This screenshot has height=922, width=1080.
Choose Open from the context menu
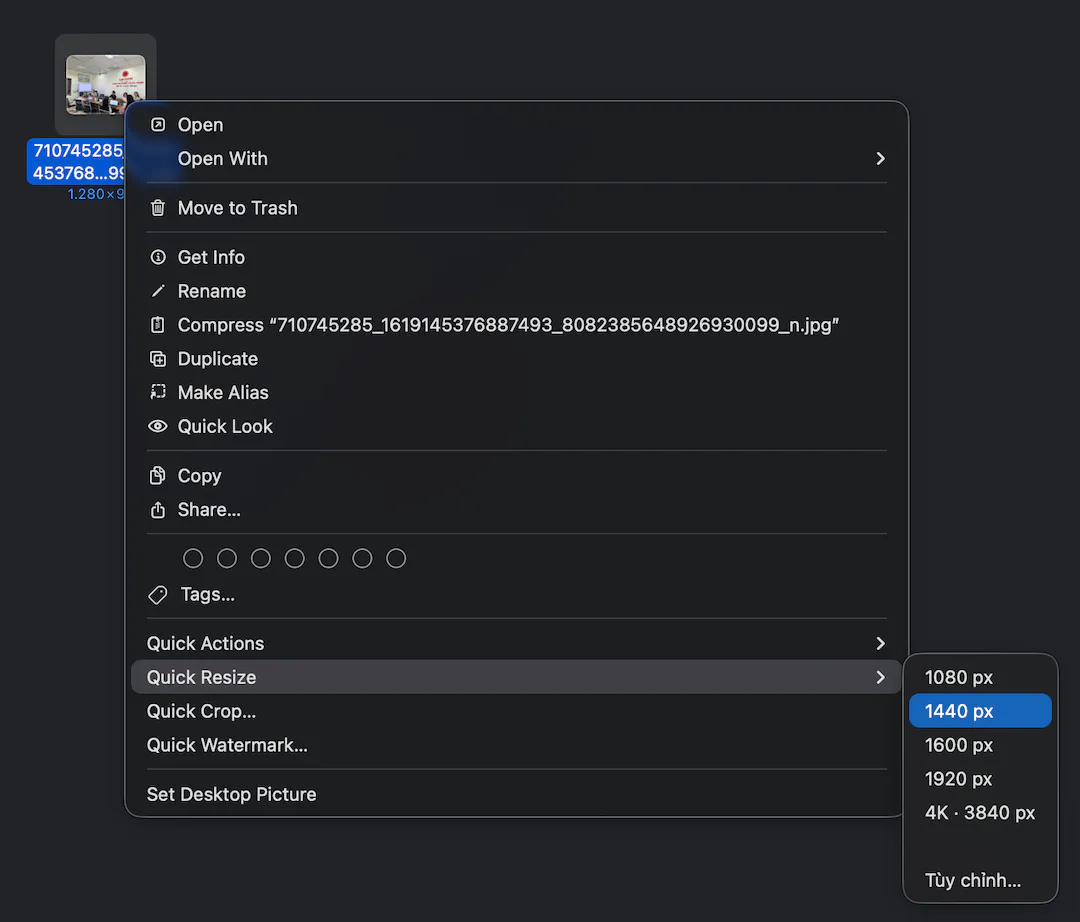[517, 125]
